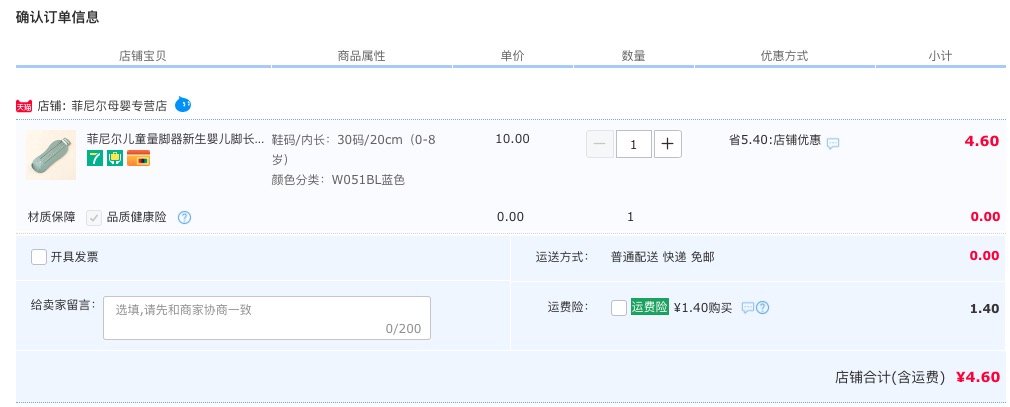1010x407 pixels.
Task: Click the 10.00 unit price
Action: pos(513,139)
